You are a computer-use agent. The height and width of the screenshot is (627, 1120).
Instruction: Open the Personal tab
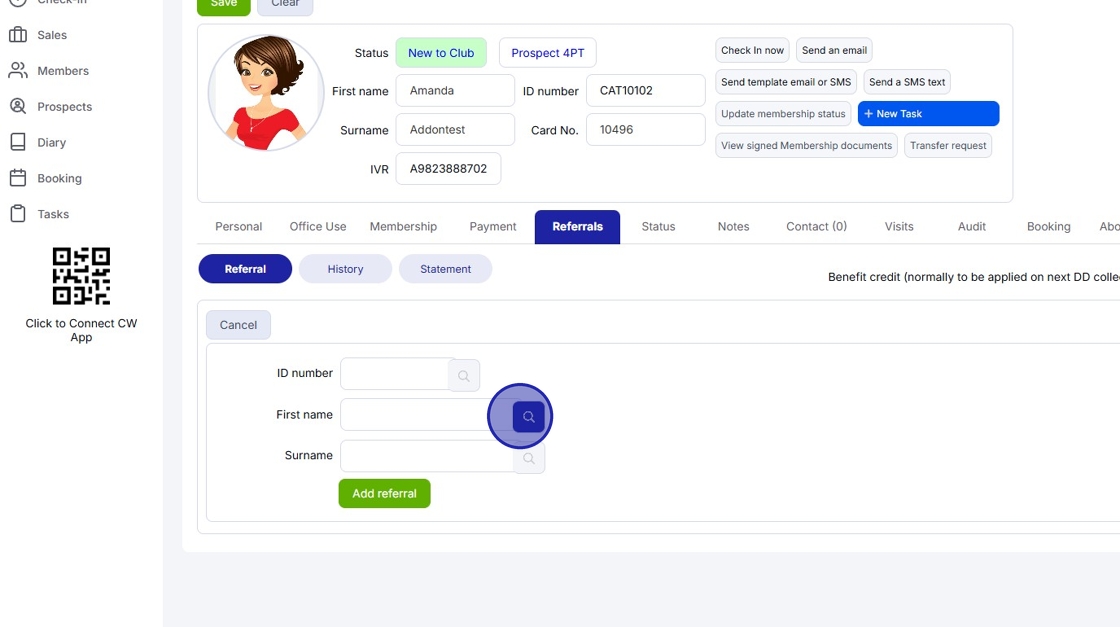(x=239, y=226)
